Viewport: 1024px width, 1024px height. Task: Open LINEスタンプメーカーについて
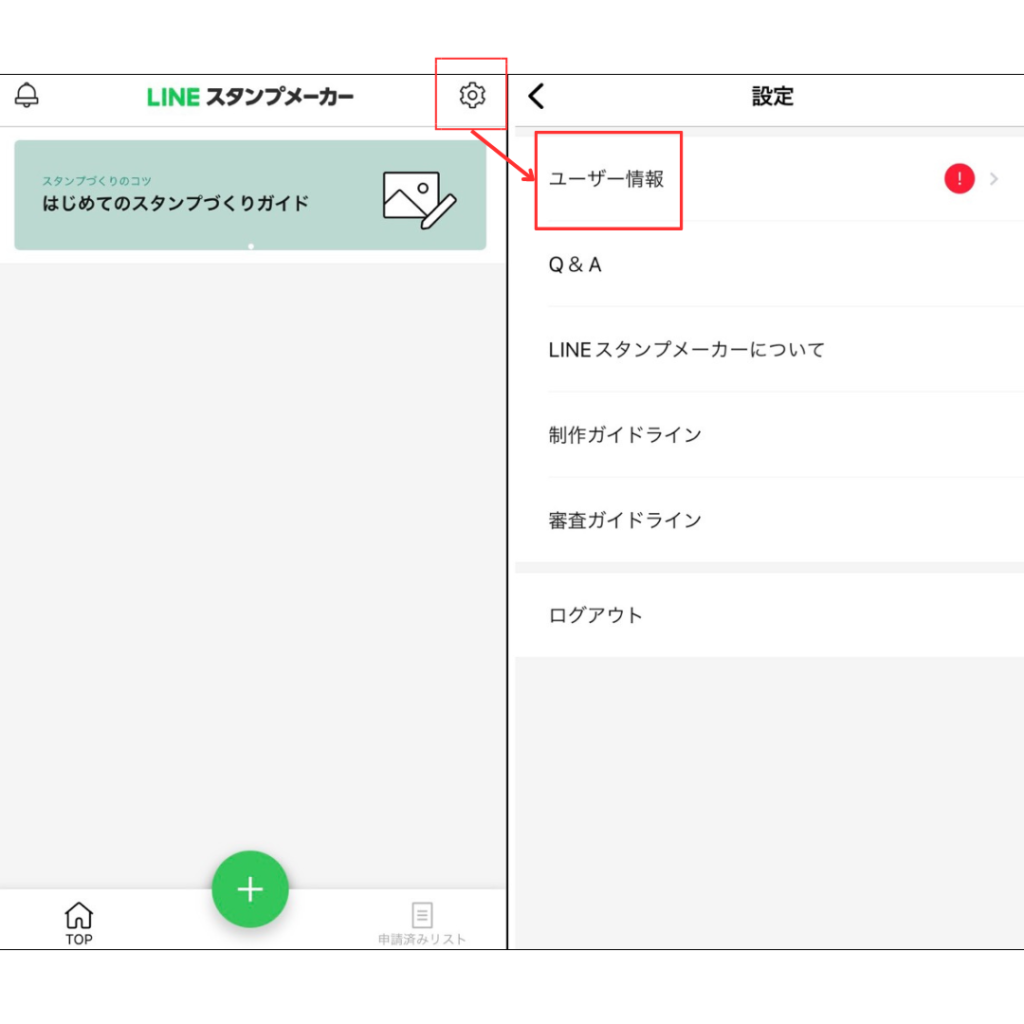coord(769,349)
